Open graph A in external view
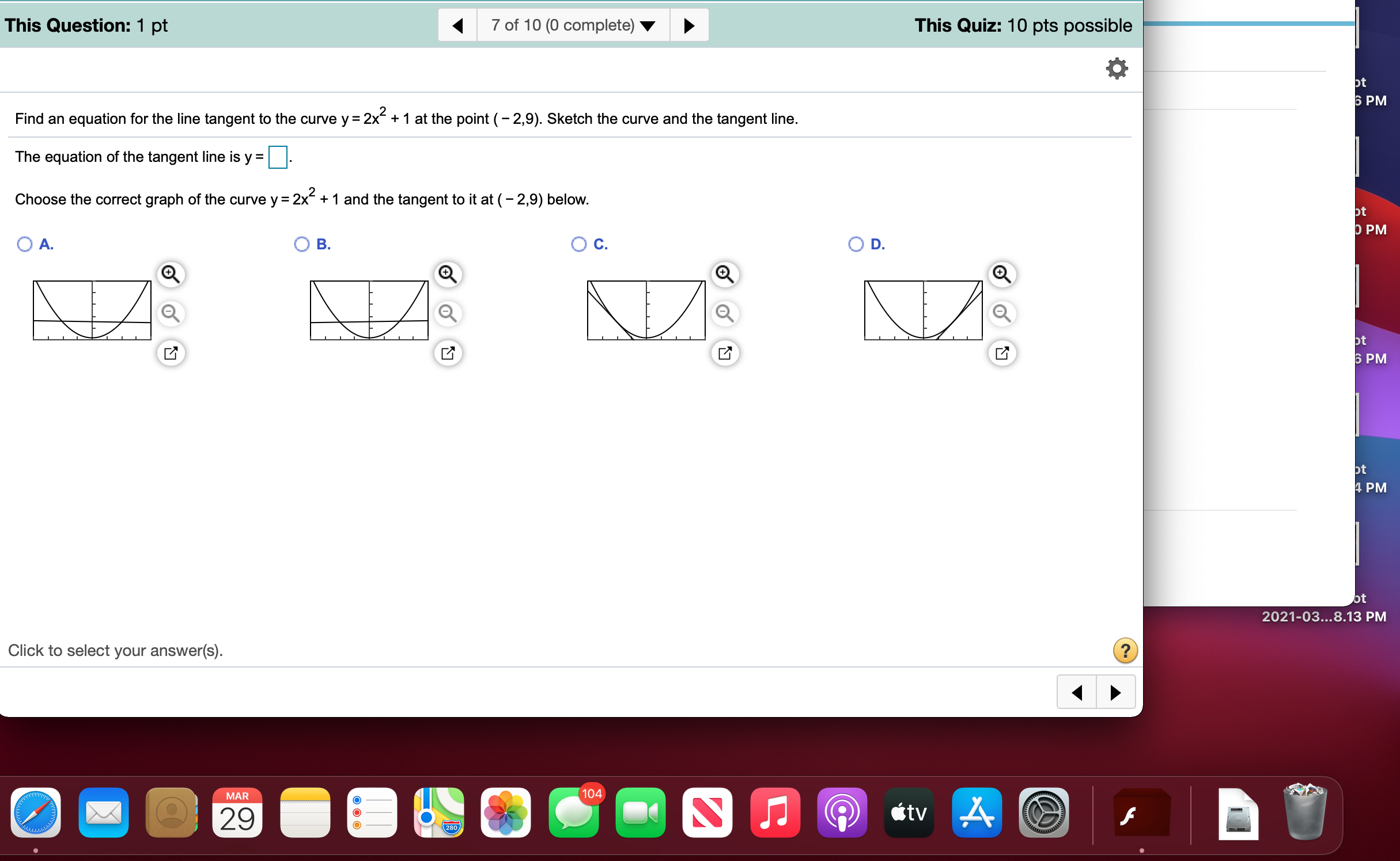This screenshot has height=861, width=1400. (x=171, y=353)
